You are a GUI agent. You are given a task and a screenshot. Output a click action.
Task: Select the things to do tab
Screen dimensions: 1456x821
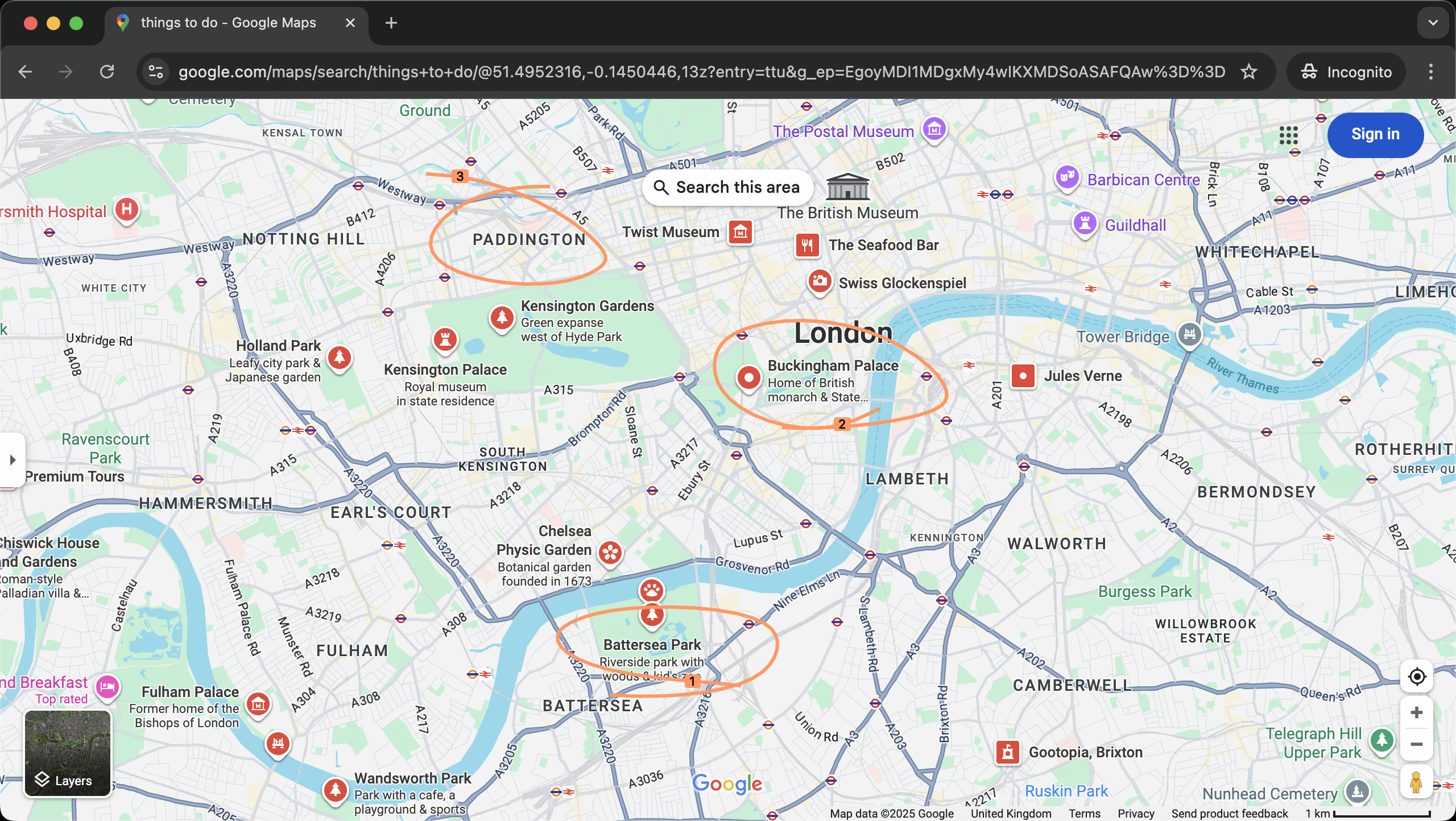pos(227,23)
